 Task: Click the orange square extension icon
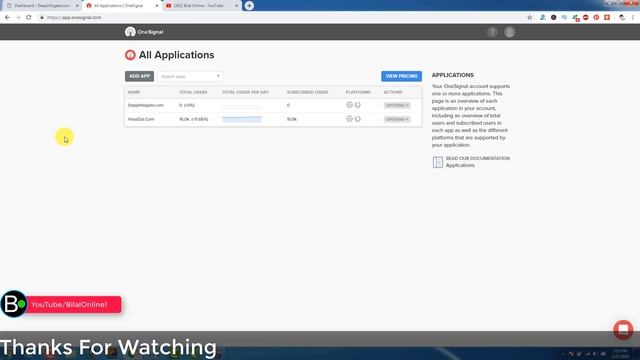pyautogui.click(x=607, y=18)
